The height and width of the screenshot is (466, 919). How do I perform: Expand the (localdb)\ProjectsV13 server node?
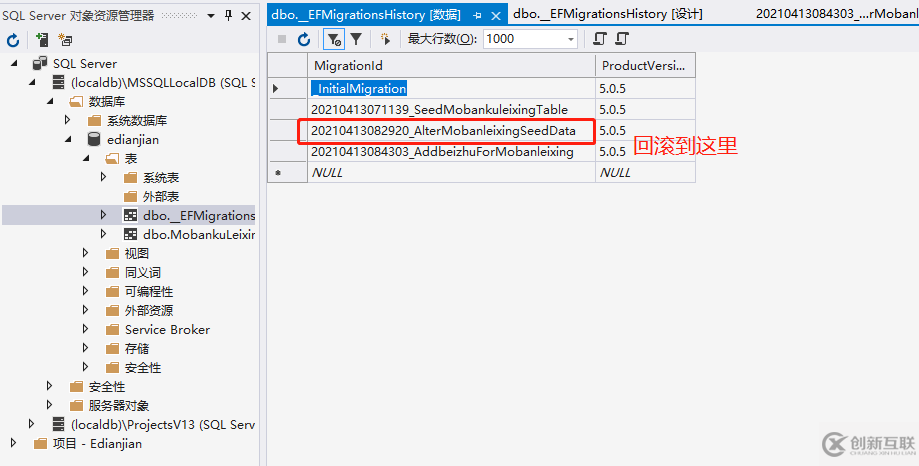(32, 424)
